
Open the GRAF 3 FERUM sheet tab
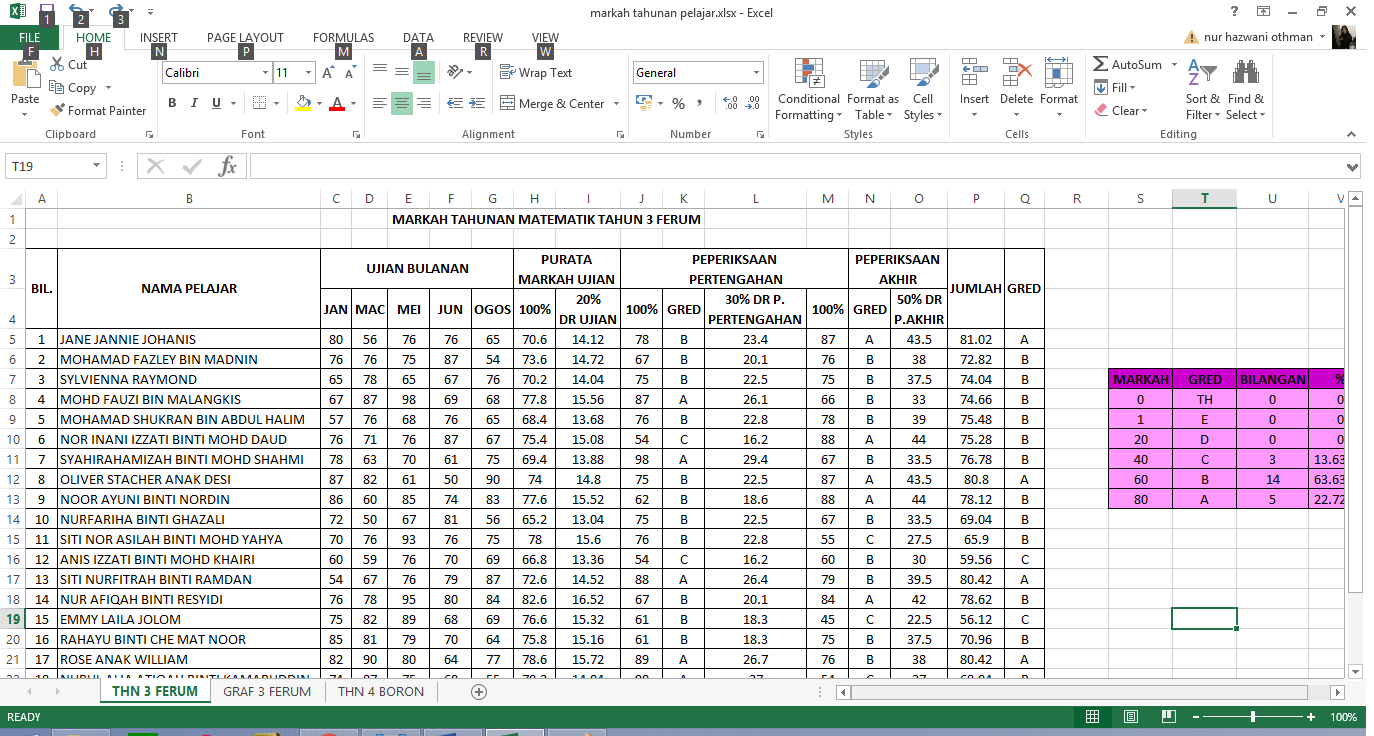pos(267,691)
